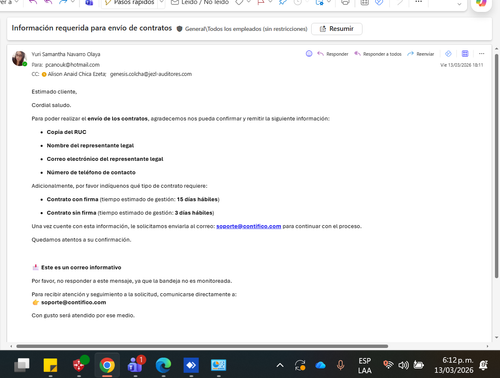Click the blue shield check icon in toolbar

(x=379, y=3)
